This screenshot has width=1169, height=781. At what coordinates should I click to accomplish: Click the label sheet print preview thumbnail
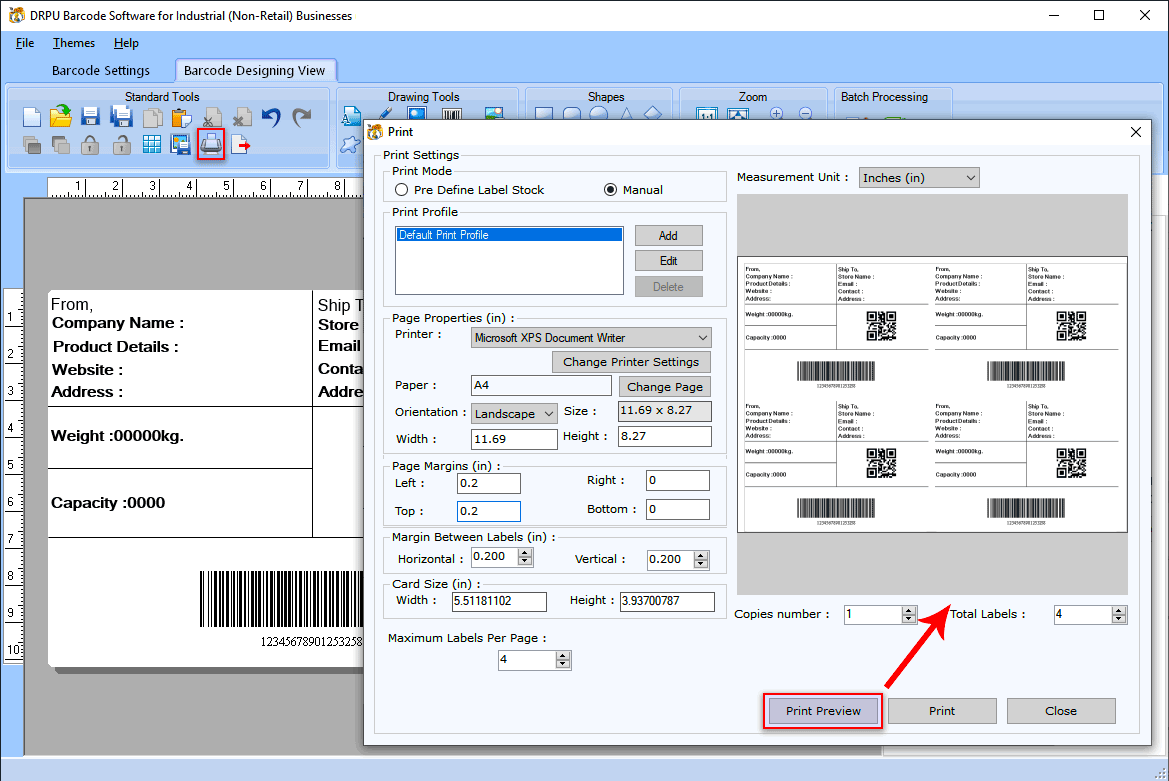(x=932, y=394)
